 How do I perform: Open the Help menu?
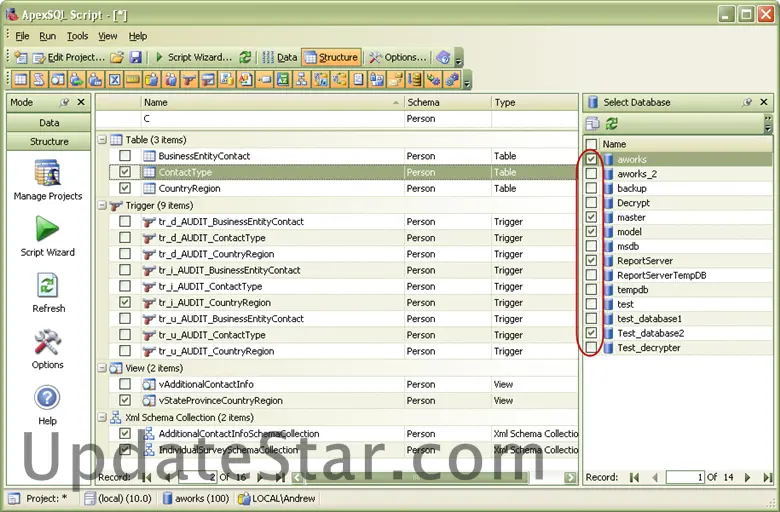(x=138, y=36)
